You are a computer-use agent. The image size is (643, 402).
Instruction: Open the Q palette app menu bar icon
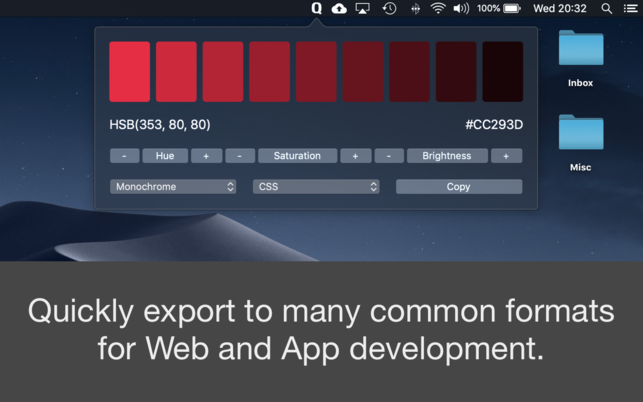click(316, 8)
